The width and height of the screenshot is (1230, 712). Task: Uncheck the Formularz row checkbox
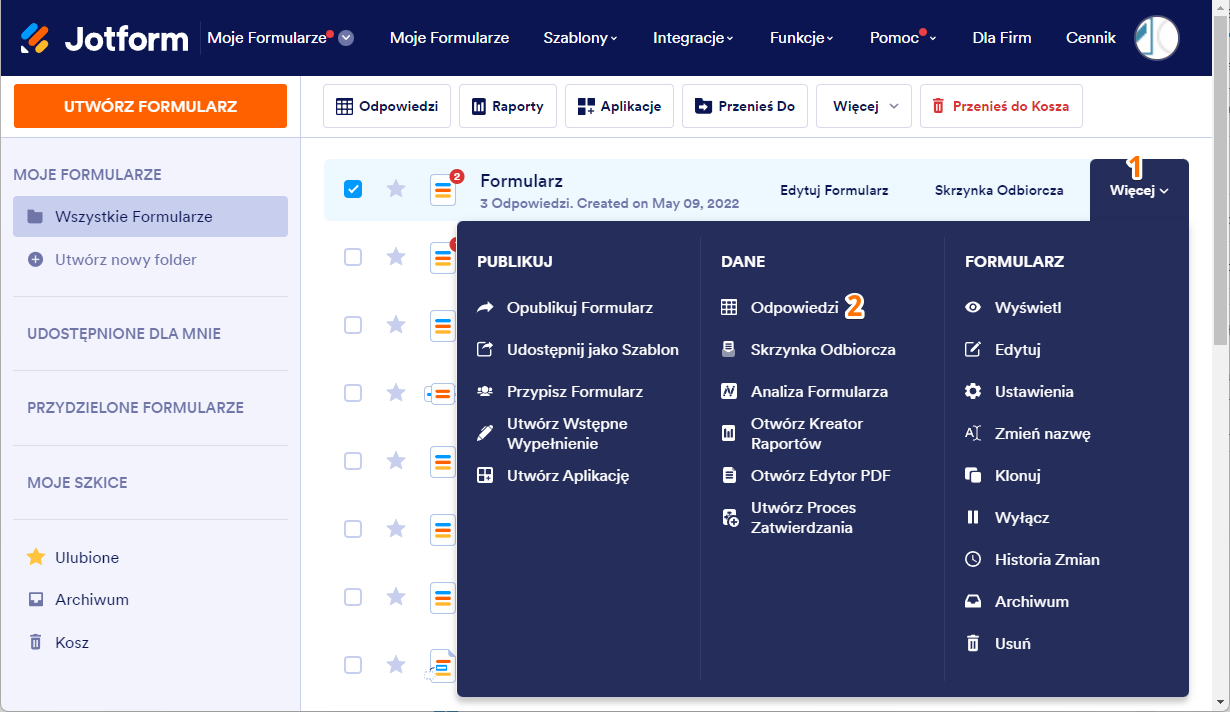coord(353,189)
